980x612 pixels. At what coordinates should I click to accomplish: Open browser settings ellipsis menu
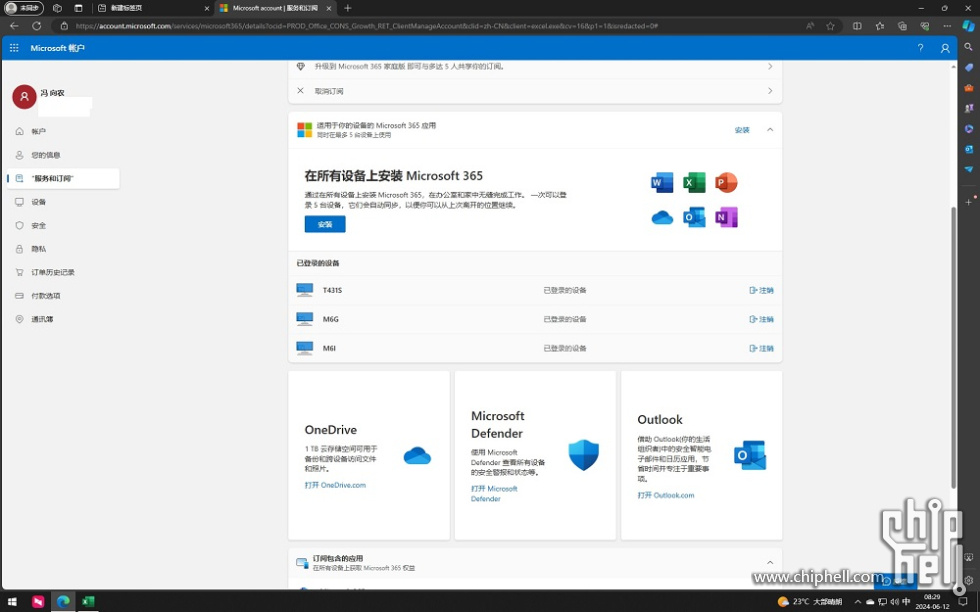pyautogui.click(x=947, y=26)
